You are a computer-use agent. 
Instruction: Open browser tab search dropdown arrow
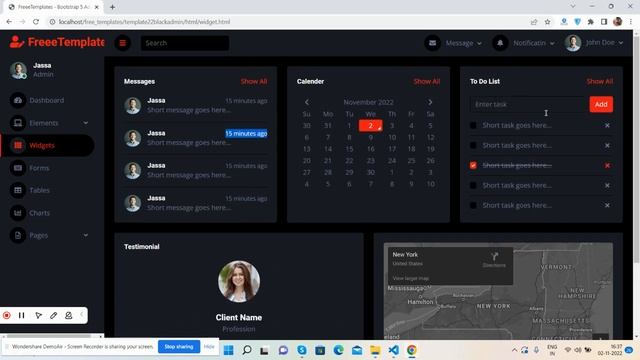tap(573, 7)
